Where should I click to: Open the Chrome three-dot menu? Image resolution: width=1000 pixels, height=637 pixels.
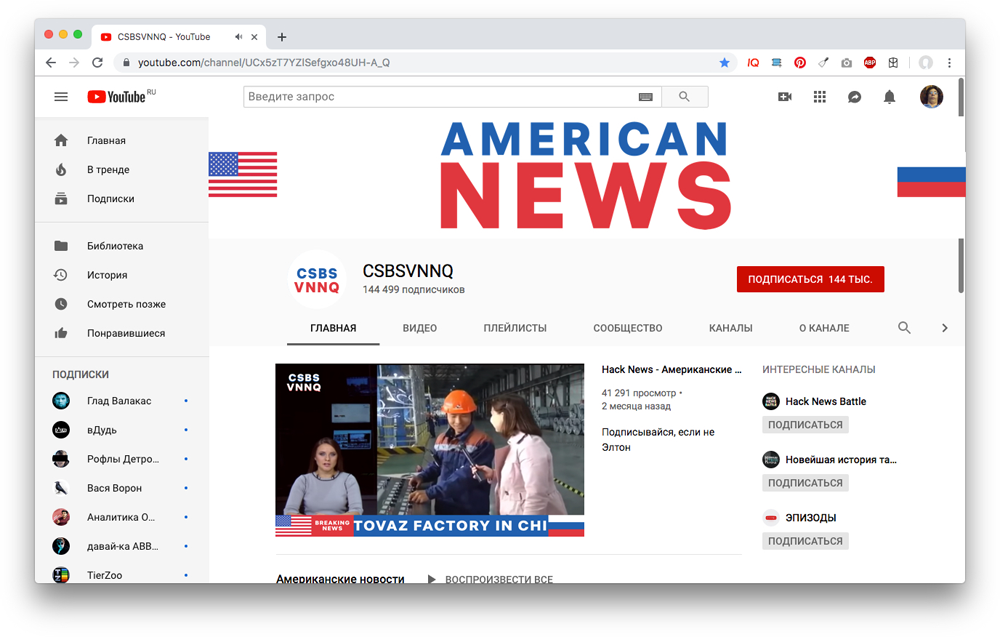pyautogui.click(x=949, y=62)
